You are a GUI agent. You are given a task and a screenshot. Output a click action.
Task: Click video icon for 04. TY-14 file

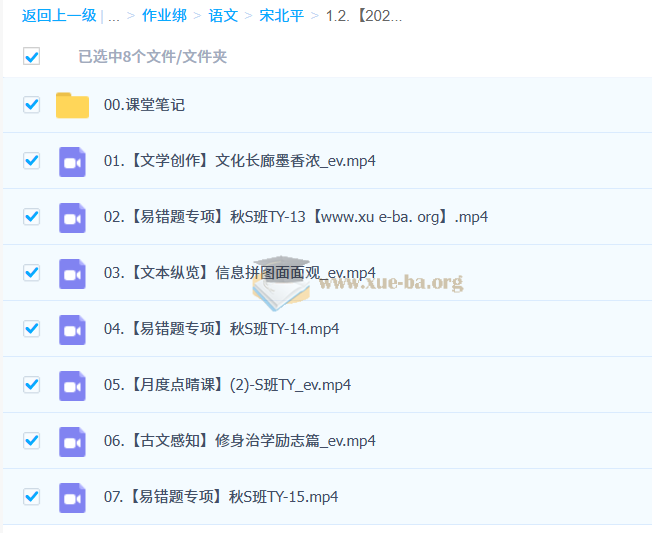coord(72,329)
